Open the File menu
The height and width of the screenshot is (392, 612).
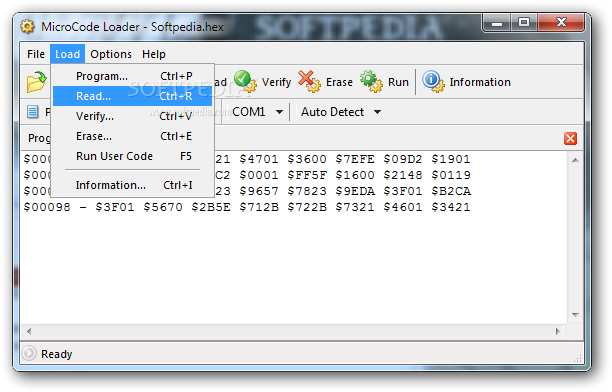click(x=36, y=54)
